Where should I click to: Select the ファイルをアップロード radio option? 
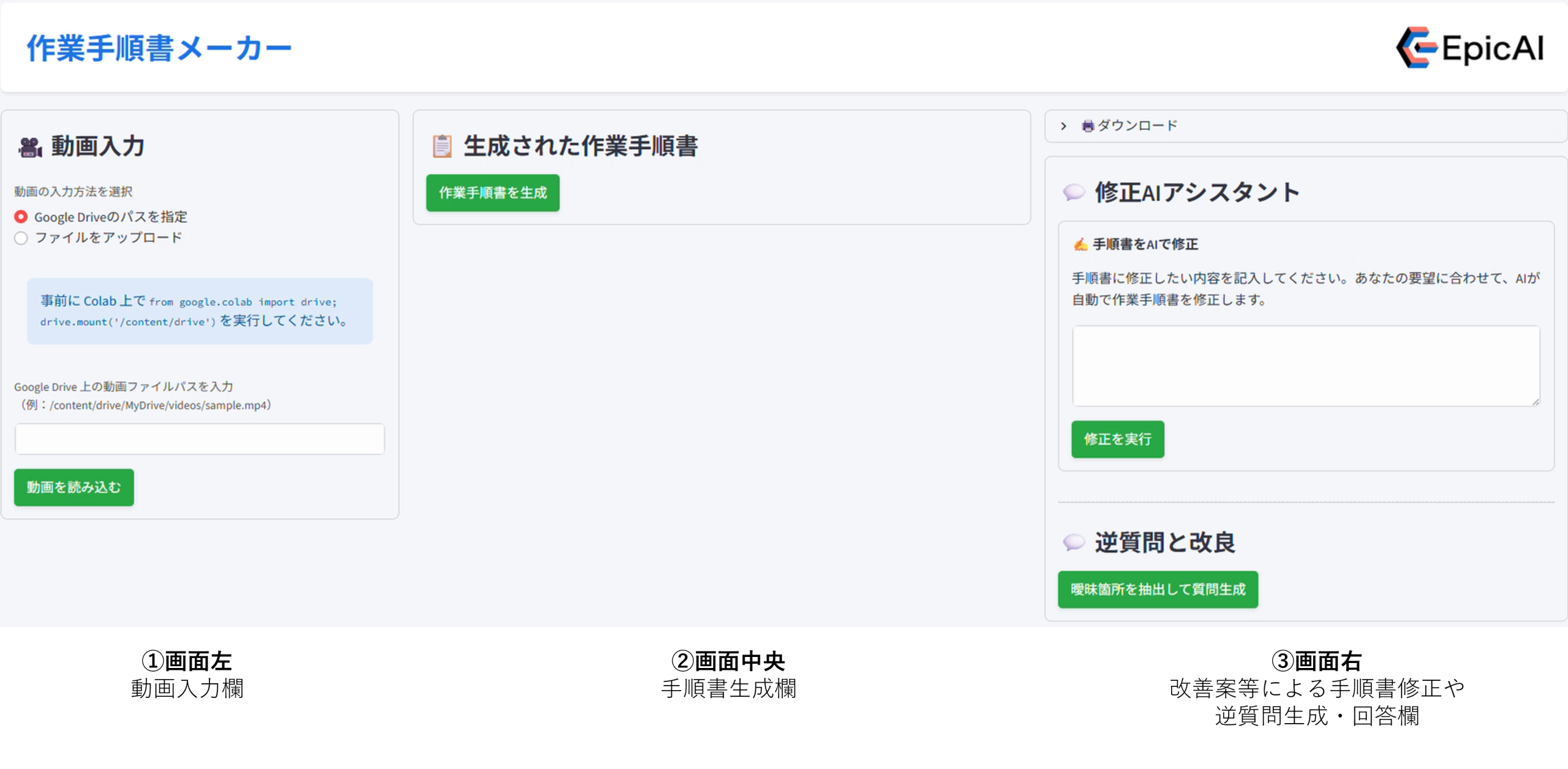coord(21,238)
